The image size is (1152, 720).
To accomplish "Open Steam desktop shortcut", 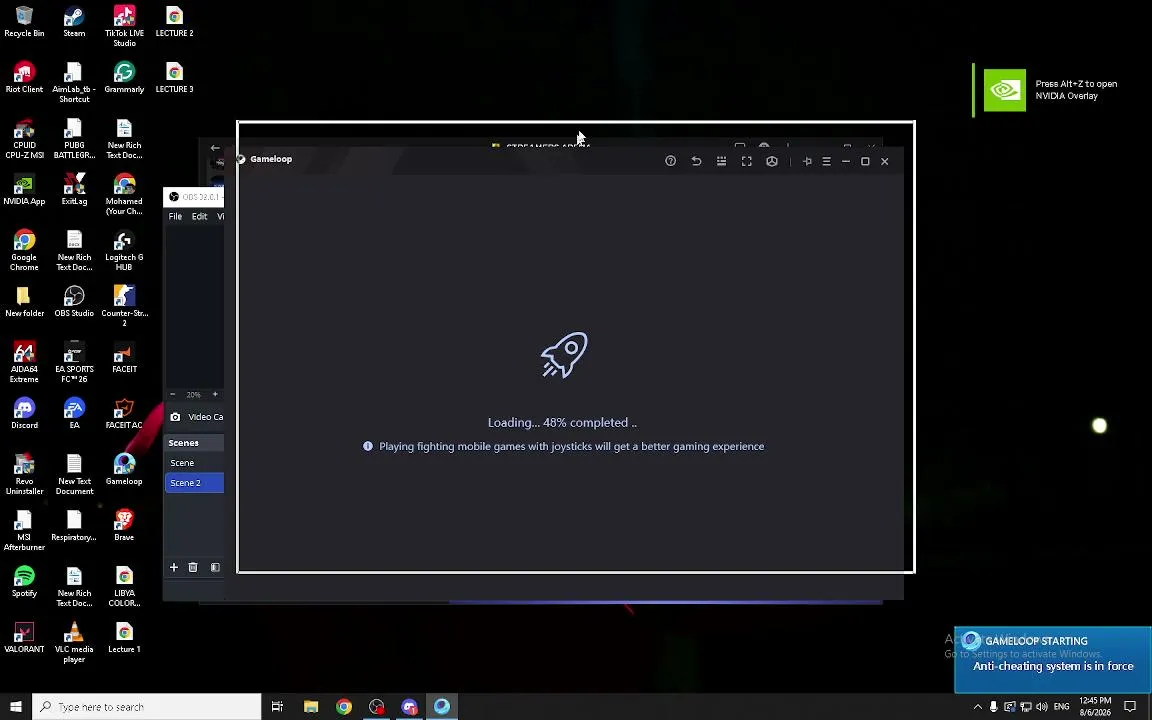I will point(74,22).
